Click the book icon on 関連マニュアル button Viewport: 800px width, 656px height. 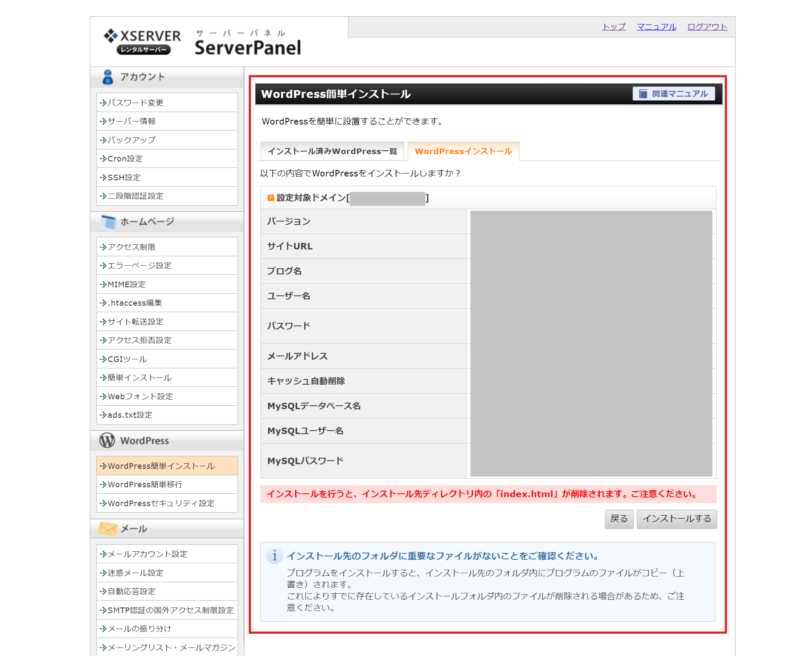(x=643, y=94)
